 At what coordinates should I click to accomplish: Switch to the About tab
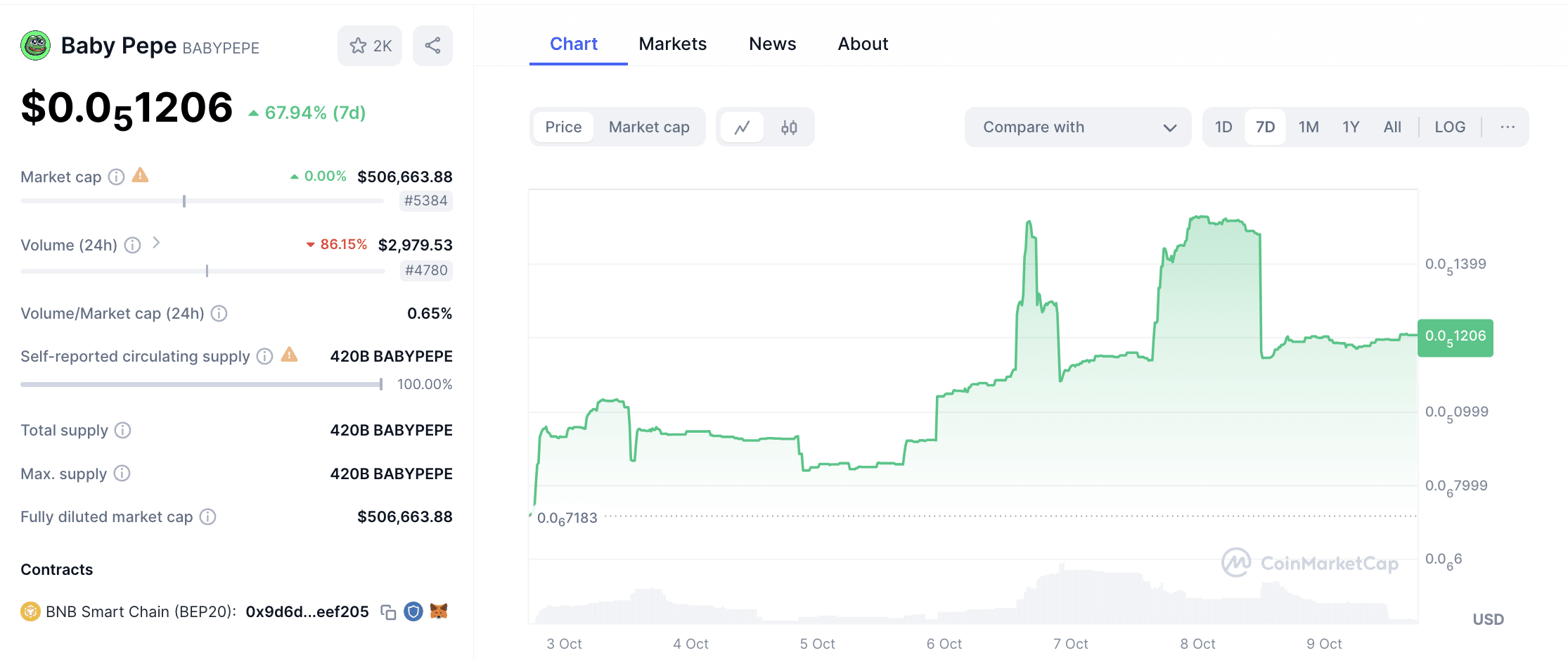coord(863,44)
